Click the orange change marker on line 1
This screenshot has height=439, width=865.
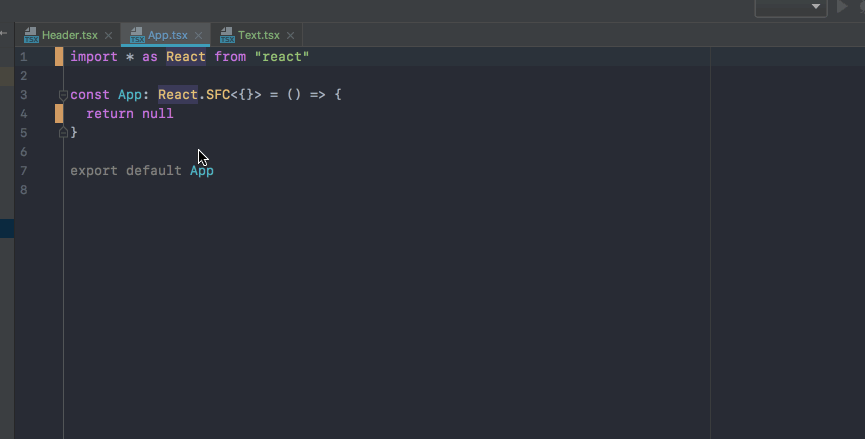[59, 57]
